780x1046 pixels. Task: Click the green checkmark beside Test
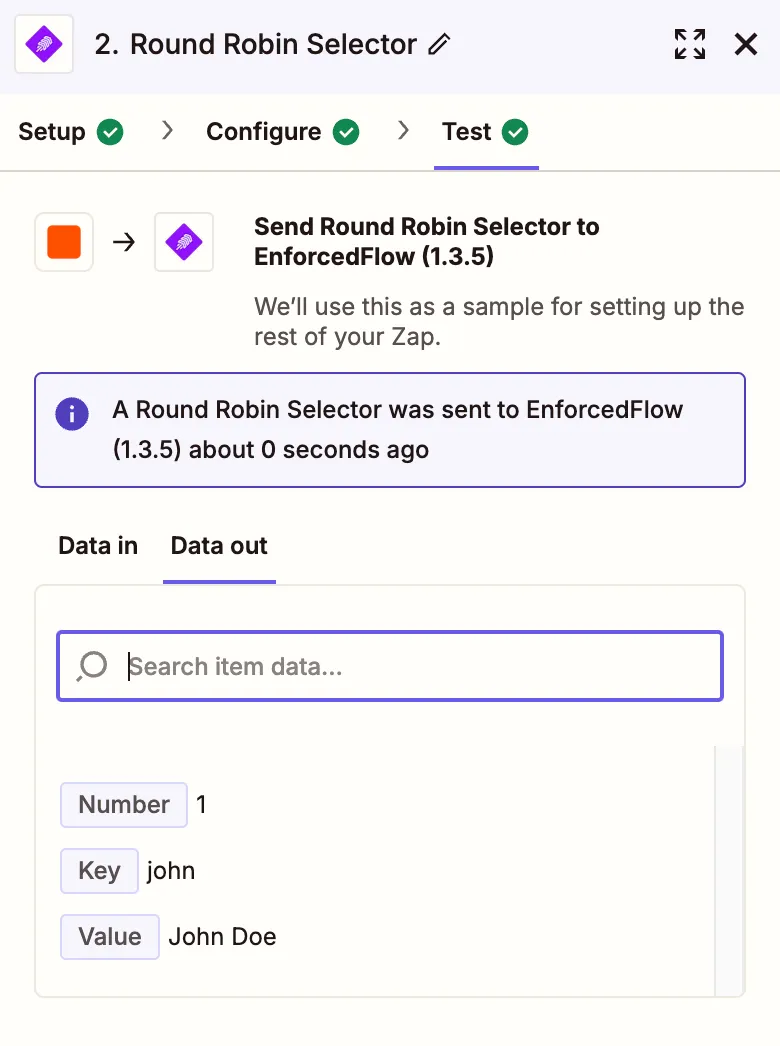pos(515,132)
